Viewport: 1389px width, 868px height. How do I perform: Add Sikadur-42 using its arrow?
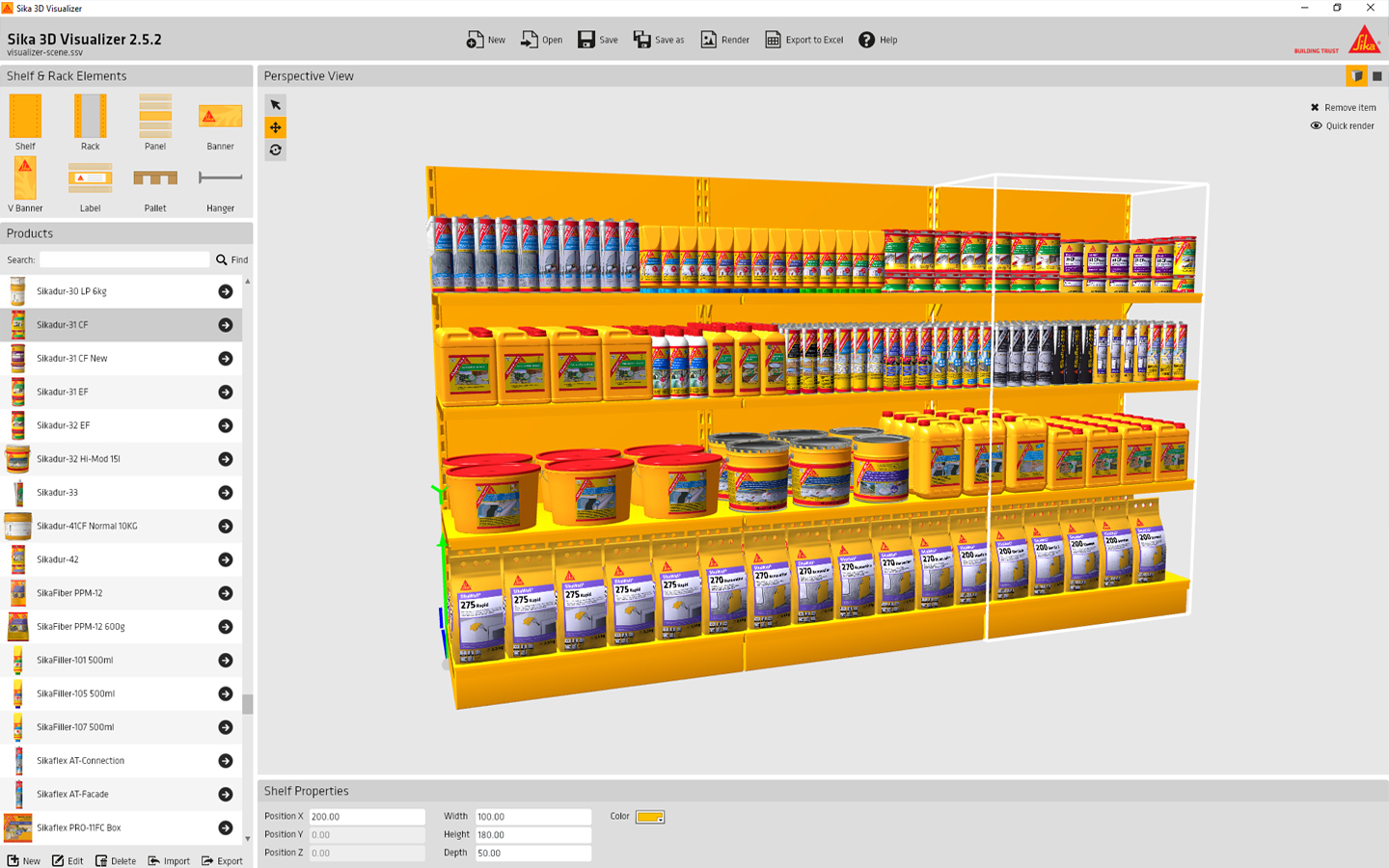pyautogui.click(x=226, y=559)
